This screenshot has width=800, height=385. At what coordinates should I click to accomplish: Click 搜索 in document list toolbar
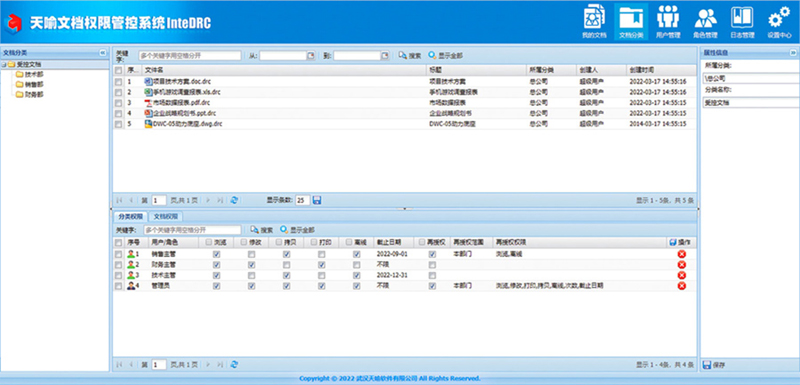pyautogui.click(x=410, y=56)
